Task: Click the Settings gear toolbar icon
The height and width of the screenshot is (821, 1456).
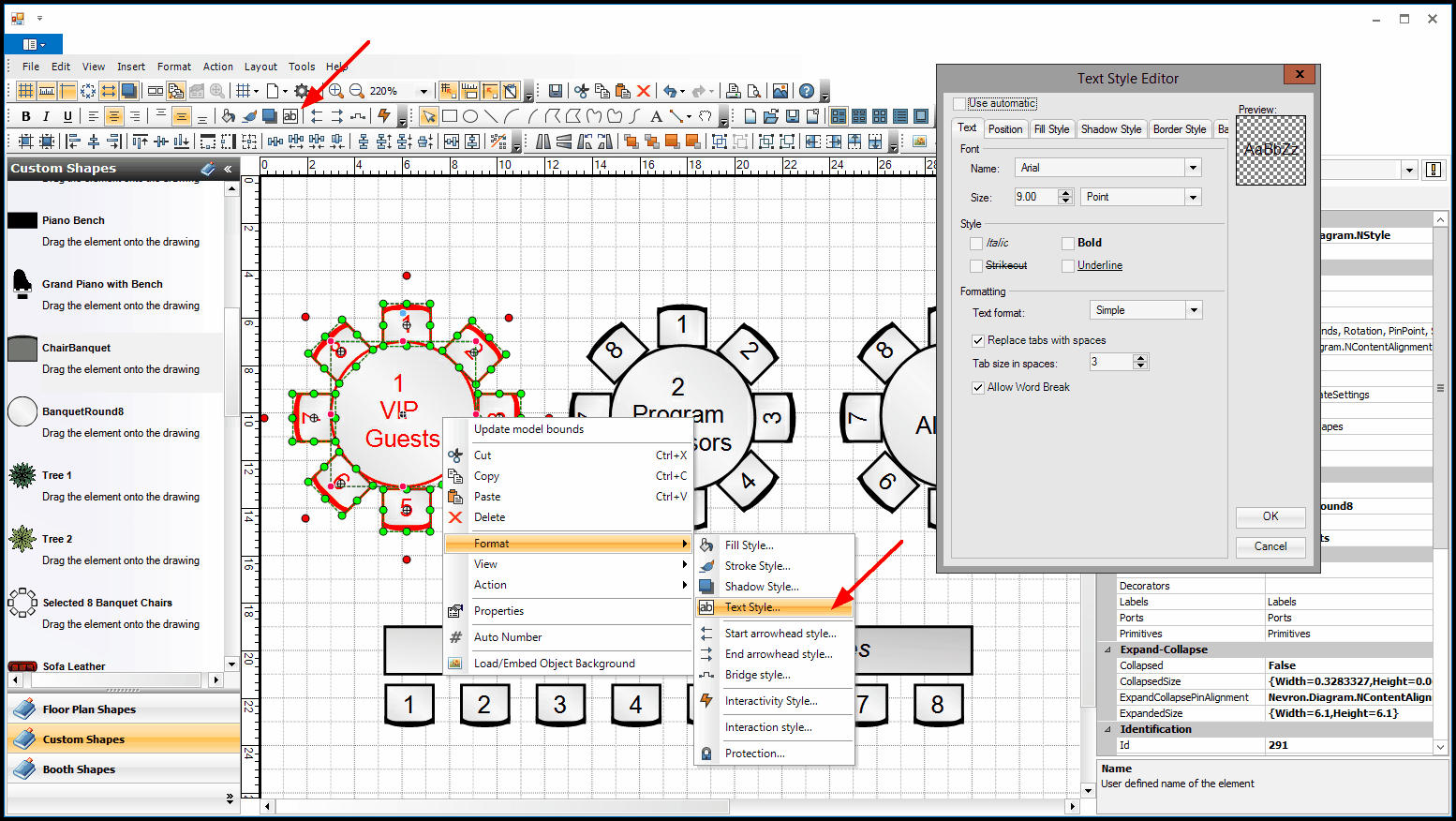Action: 302,91
